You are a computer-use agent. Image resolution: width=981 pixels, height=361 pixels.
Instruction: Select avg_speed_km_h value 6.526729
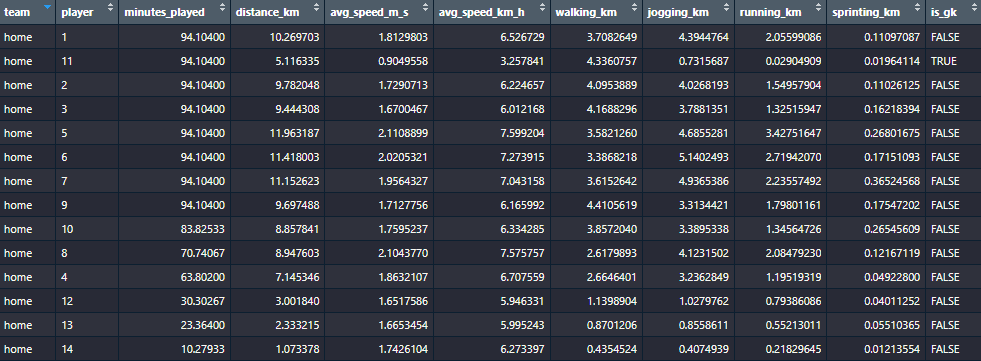click(522, 37)
